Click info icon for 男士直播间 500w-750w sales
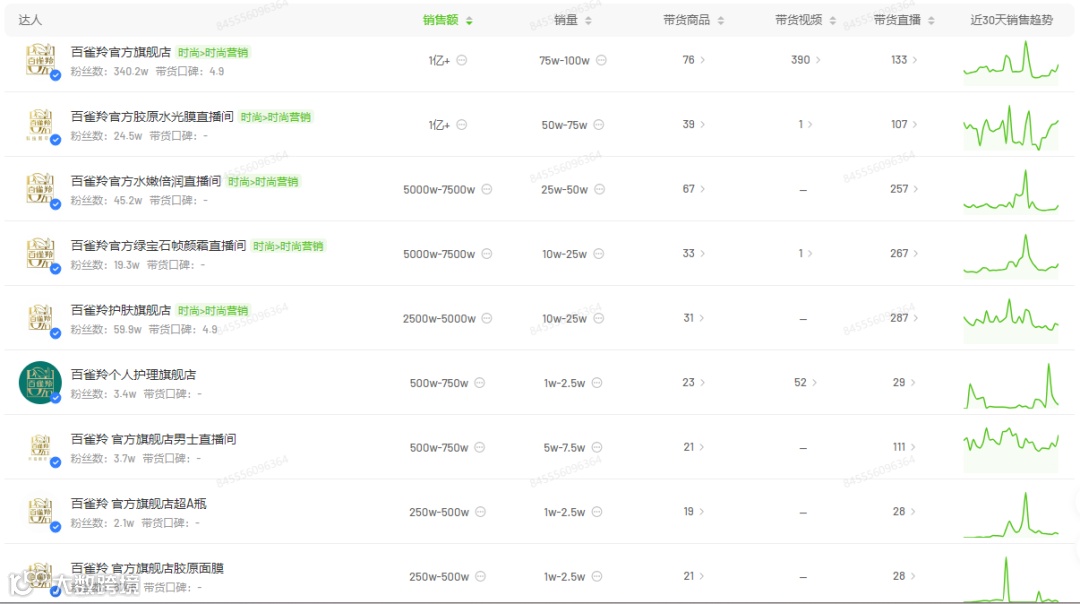Image resolution: width=1080 pixels, height=604 pixels. pos(480,447)
